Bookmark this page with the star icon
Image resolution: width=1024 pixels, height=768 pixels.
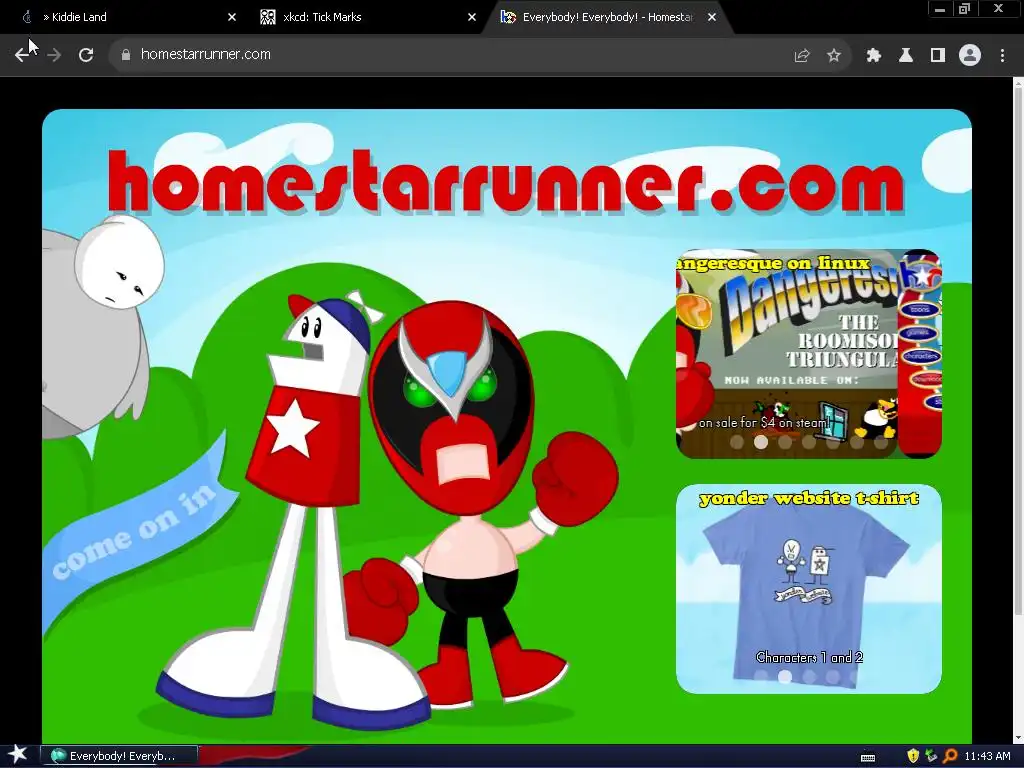point(834,56)
